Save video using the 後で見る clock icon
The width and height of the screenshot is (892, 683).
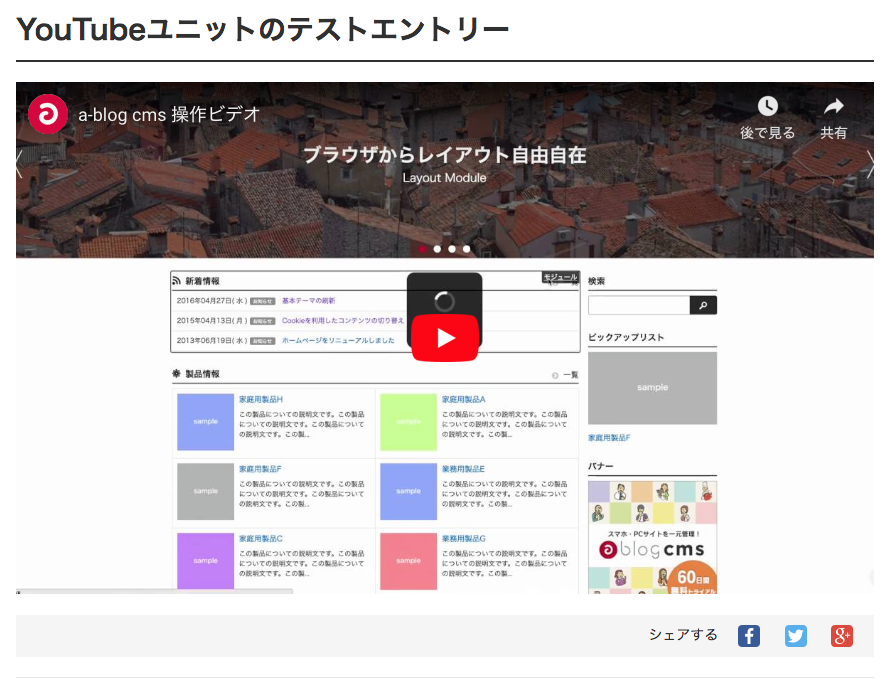tap(767, 104)
